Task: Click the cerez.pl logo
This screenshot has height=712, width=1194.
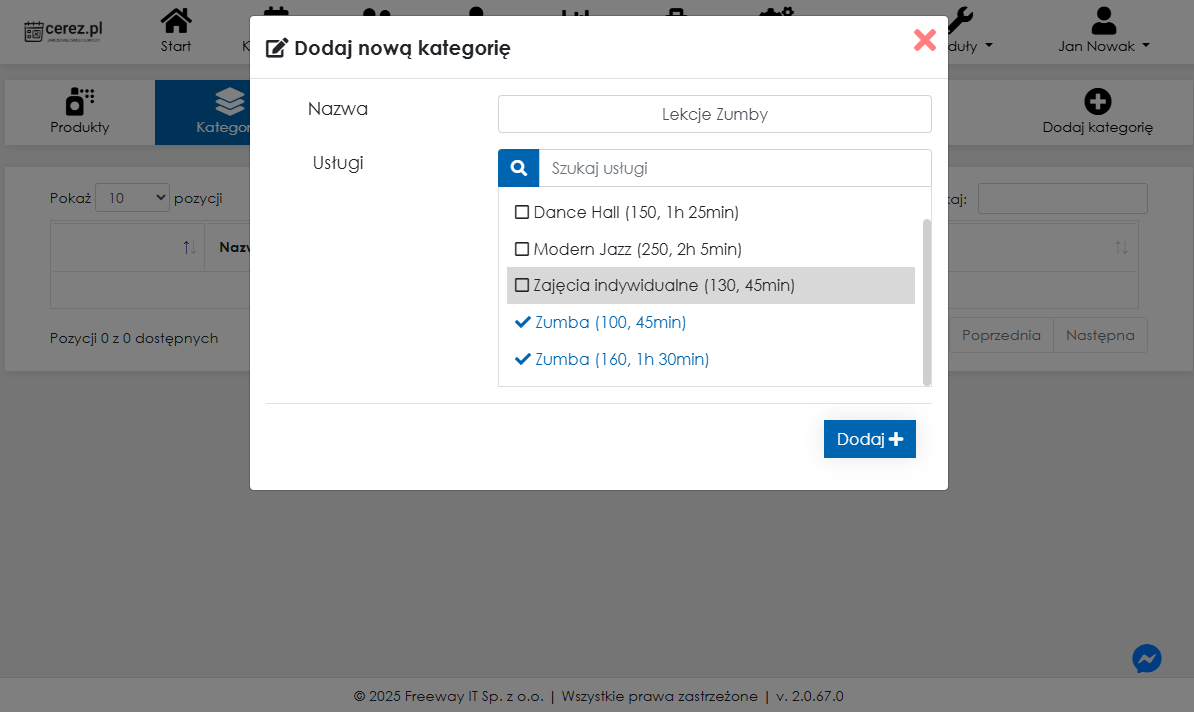Action: pyautogui.click(x=64, y=31)
